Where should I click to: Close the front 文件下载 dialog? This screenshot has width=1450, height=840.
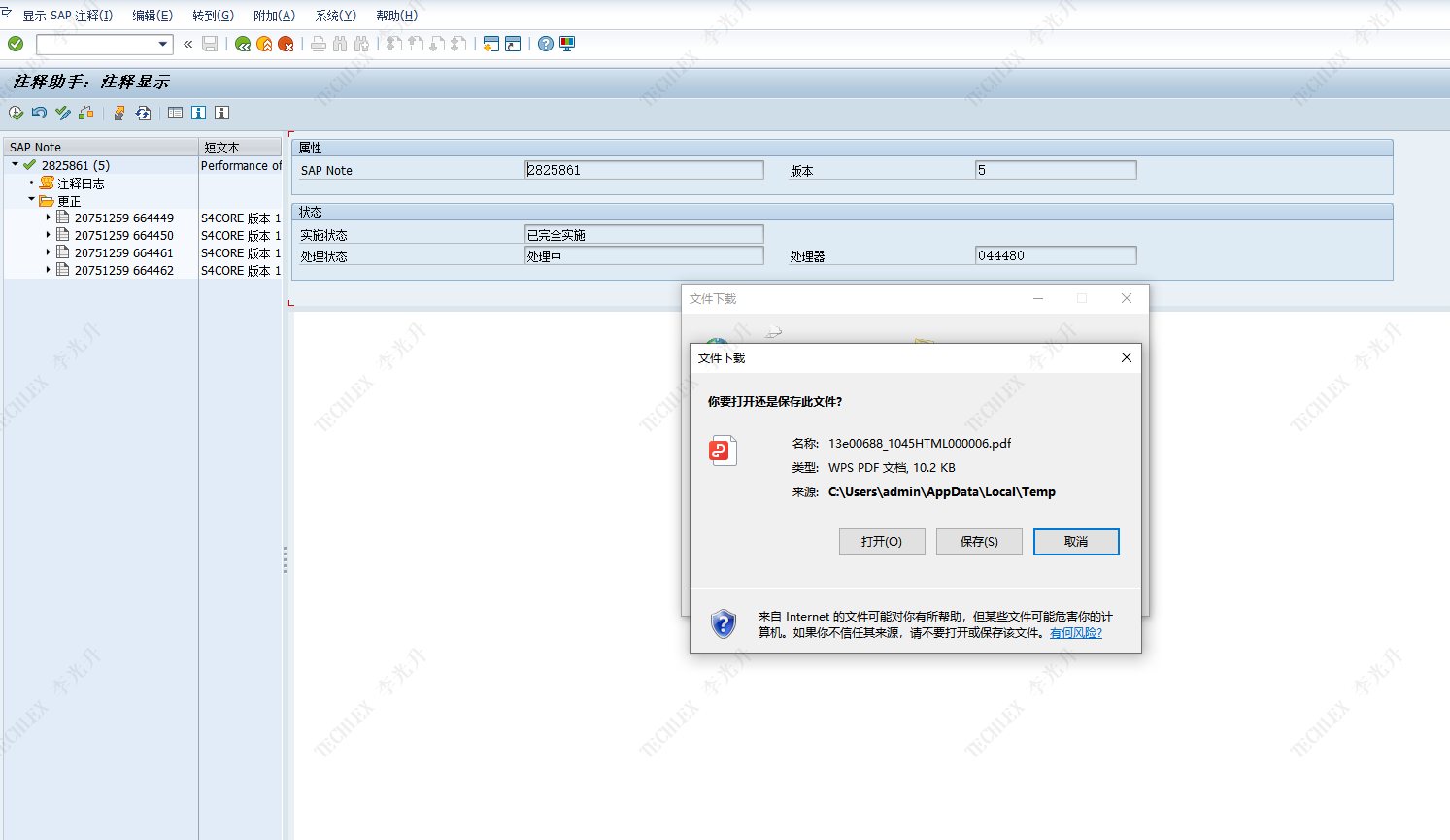(1127, 357)
